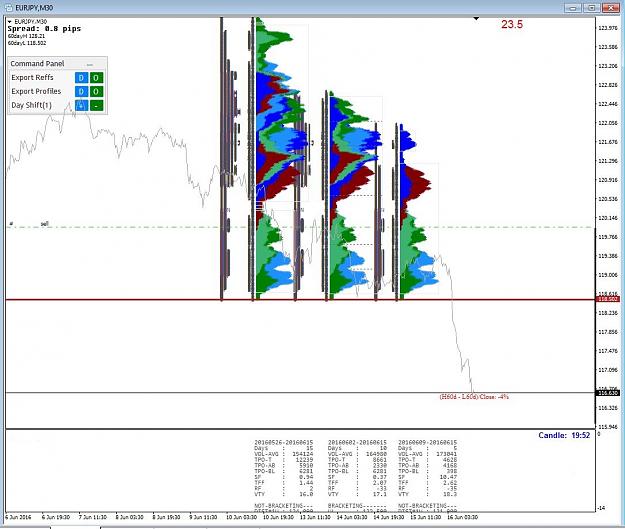
Task: Click the 122.446 price axis label
Action: (608, 104)
